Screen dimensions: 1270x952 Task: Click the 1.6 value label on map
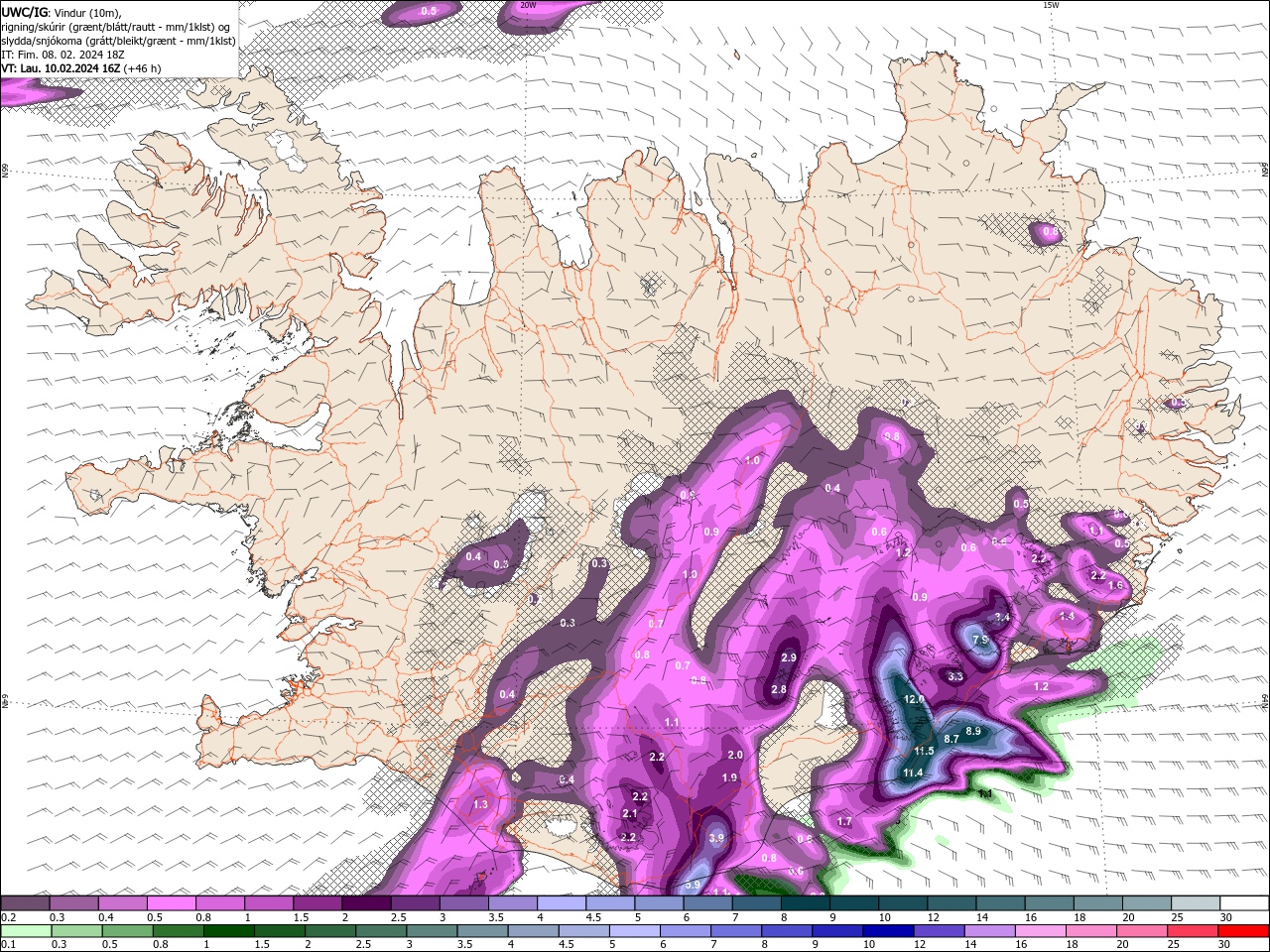[x=1115, y=585]
